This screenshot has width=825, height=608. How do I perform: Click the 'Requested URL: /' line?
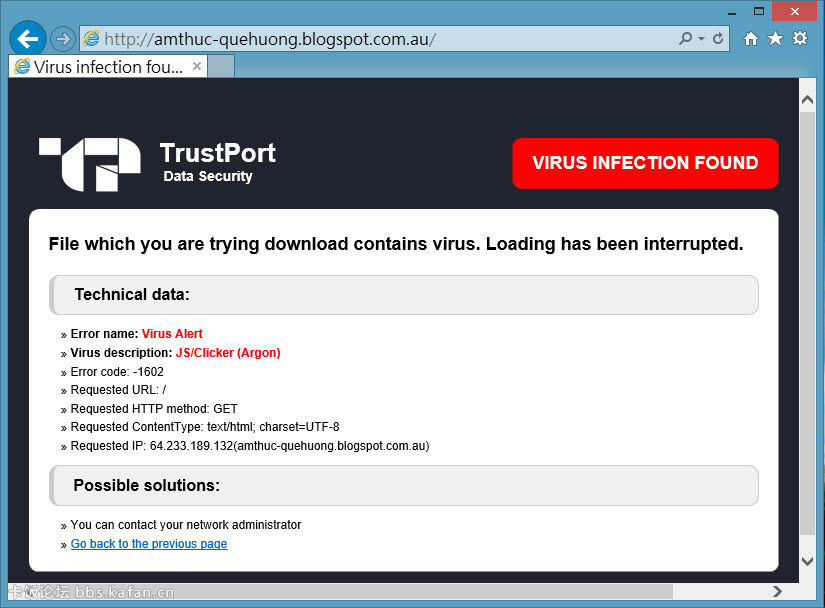click(118, 390)
